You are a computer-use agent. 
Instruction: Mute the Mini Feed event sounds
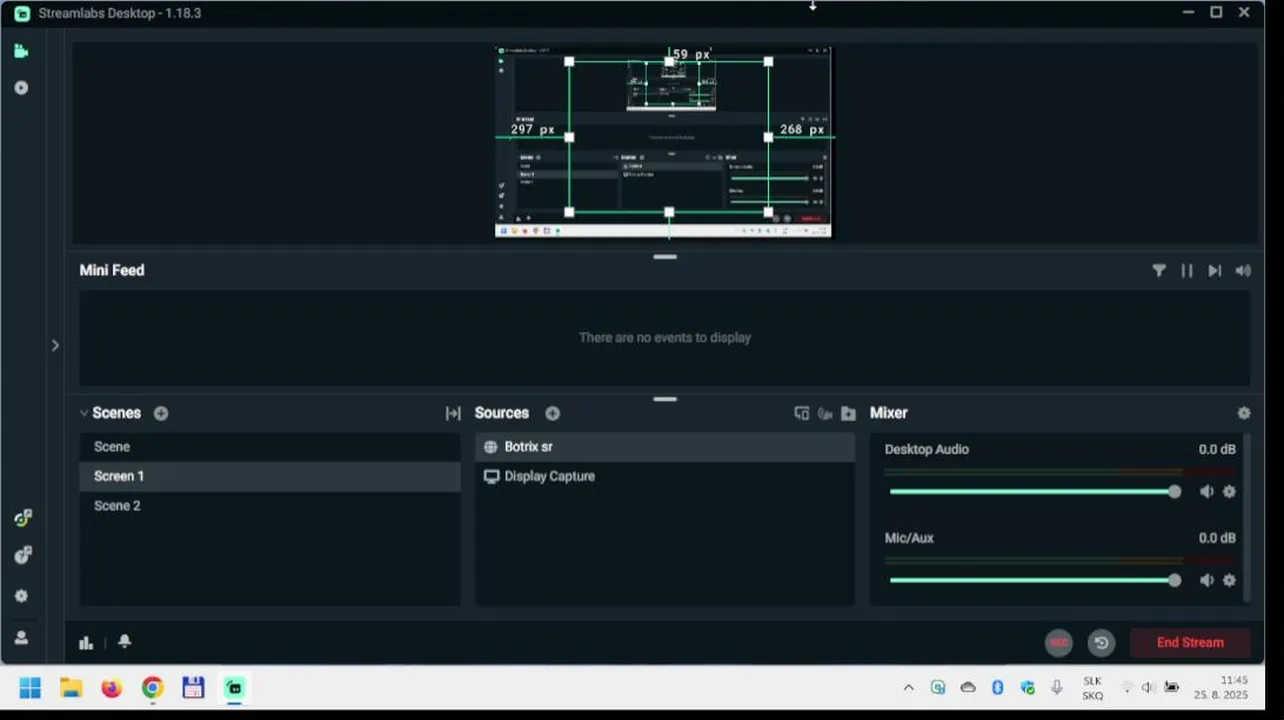point(1243,270)
